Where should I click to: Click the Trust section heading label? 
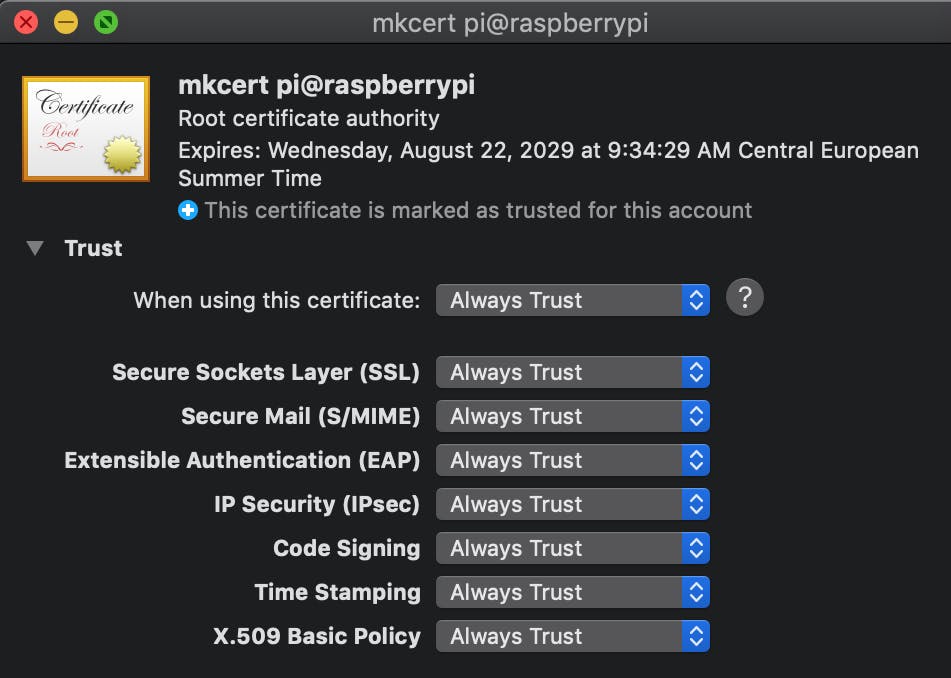(93, 248)
